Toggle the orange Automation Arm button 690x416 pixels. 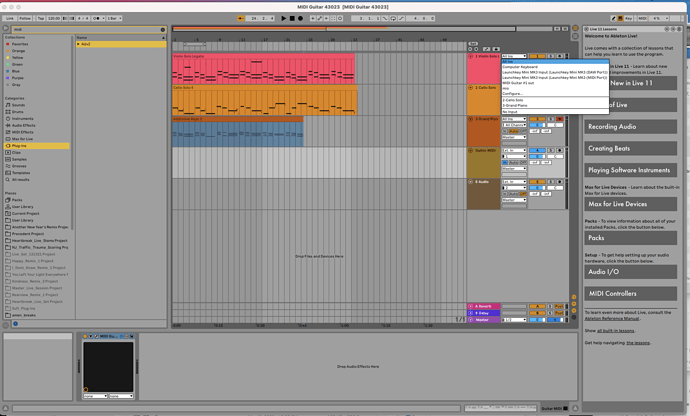(241, 18)
